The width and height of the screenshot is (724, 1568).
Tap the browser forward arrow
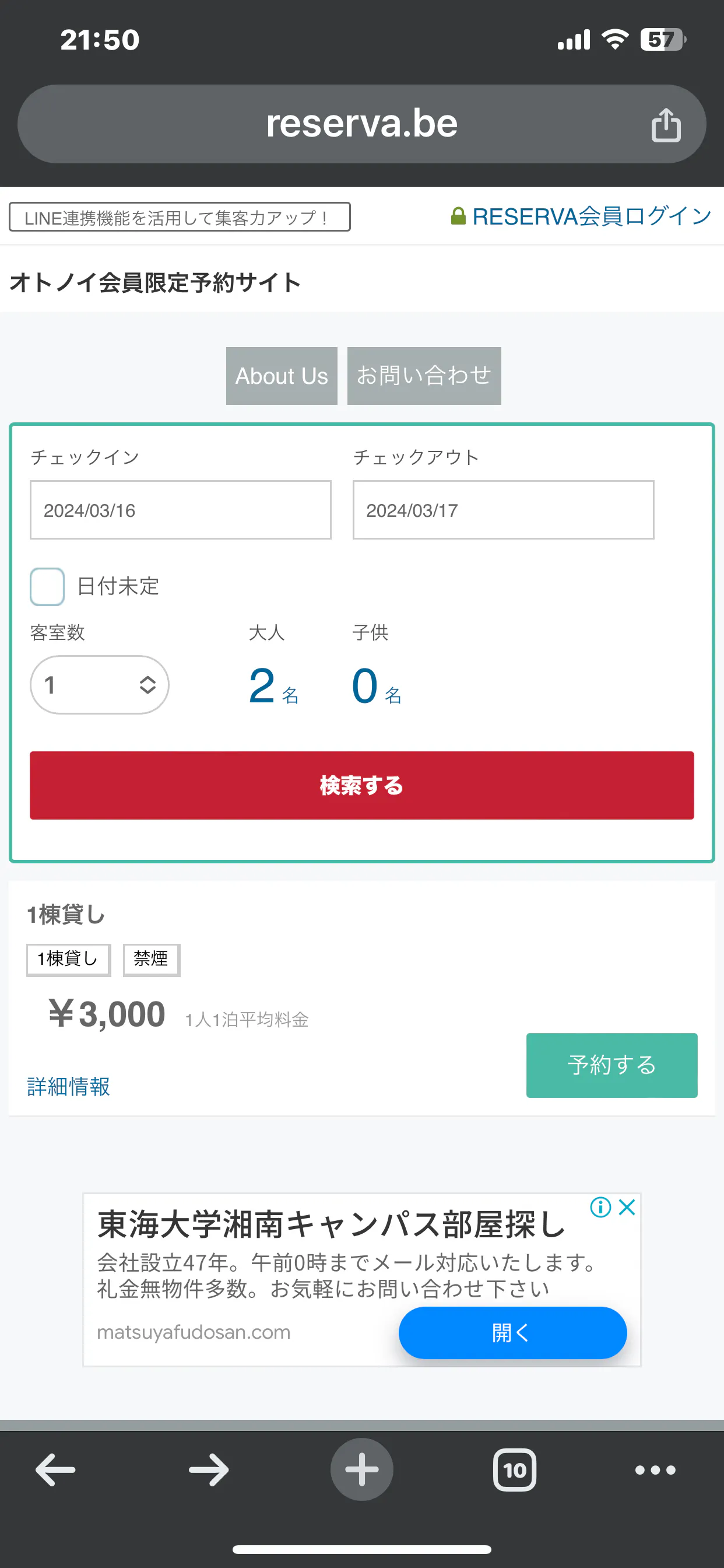[209, 1469]
